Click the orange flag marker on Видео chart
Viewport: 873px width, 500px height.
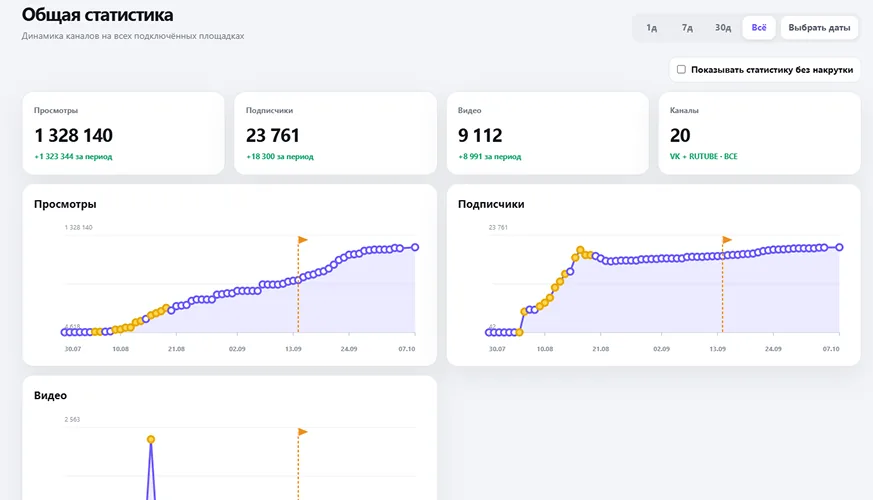click(302, 432)
